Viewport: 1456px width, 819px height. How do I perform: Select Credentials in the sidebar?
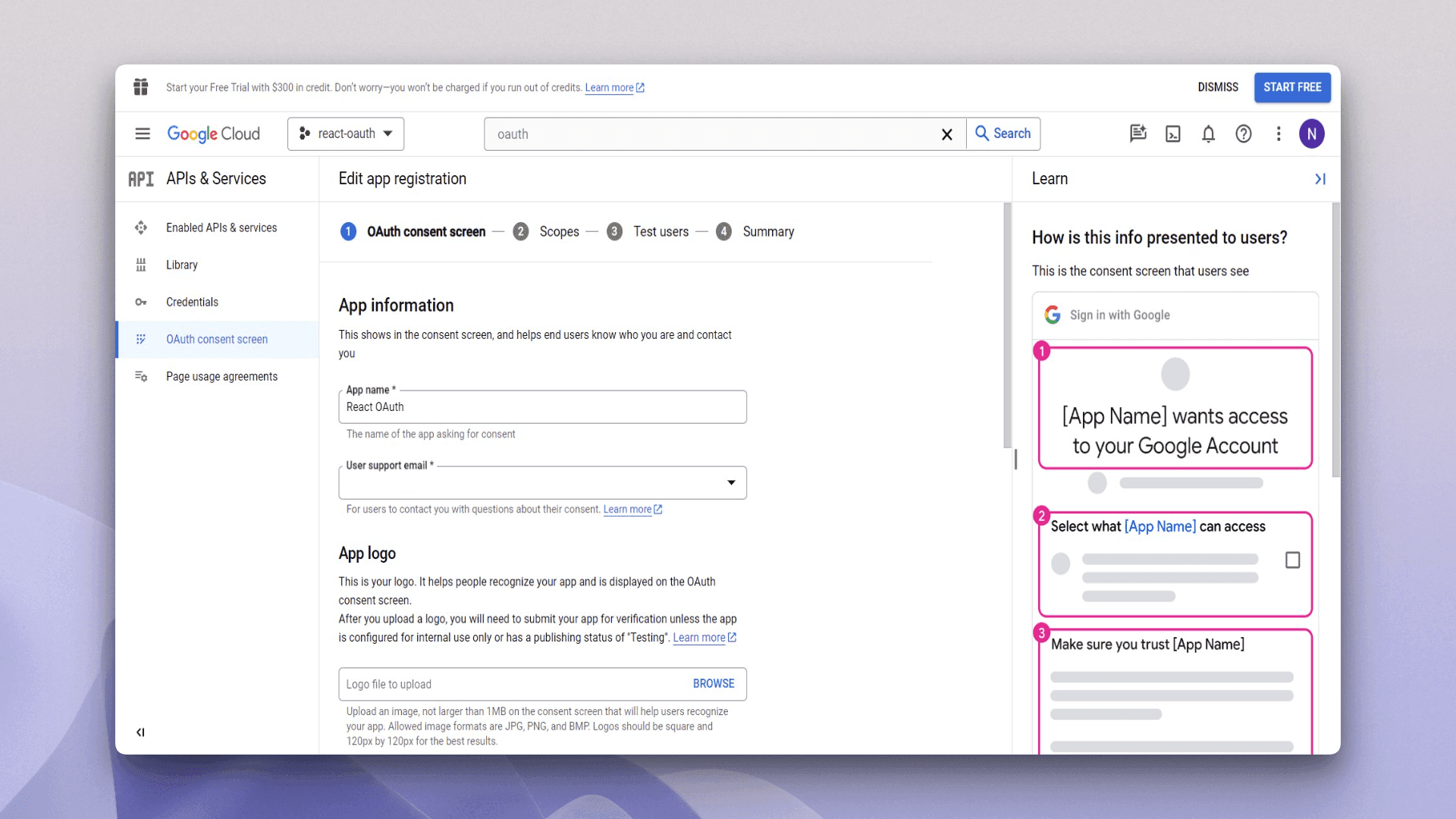click(x=192, y=302)
